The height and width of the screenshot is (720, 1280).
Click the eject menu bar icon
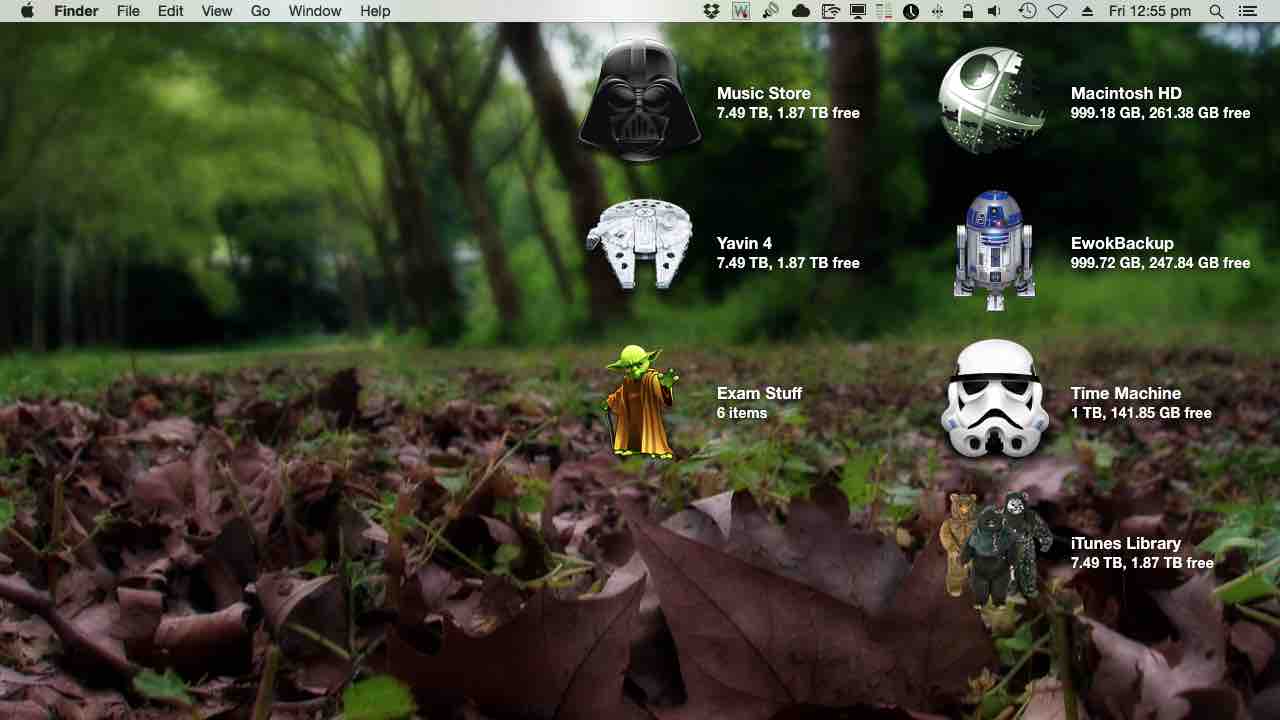pyautogui.click(x=1087, y=11)
